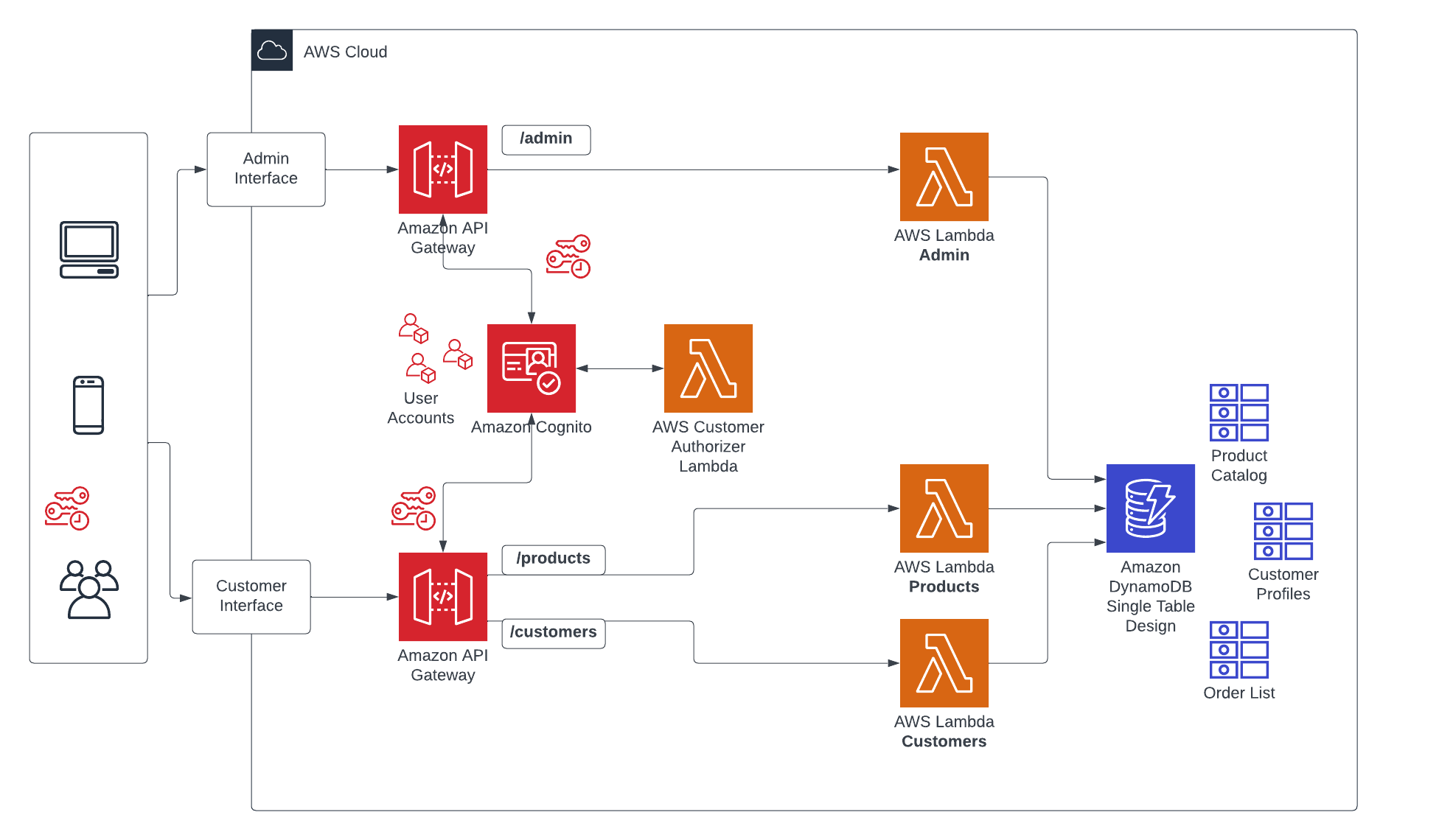Select the Customer Interface box
Screen dimensions: 1439x840
click(x=251, y=597)
